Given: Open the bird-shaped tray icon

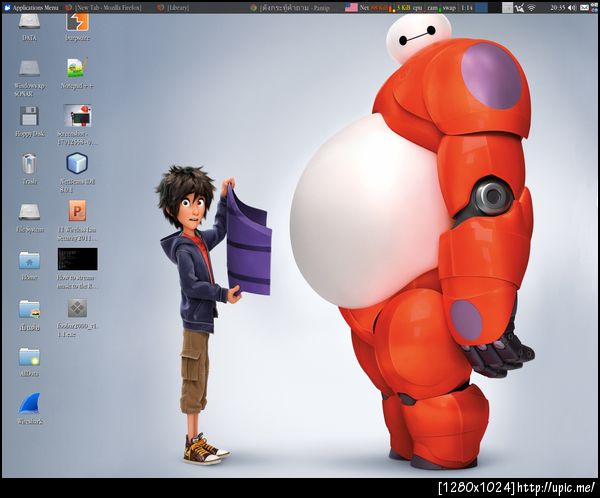Looking at the screenshot, I should coord(519,8).
